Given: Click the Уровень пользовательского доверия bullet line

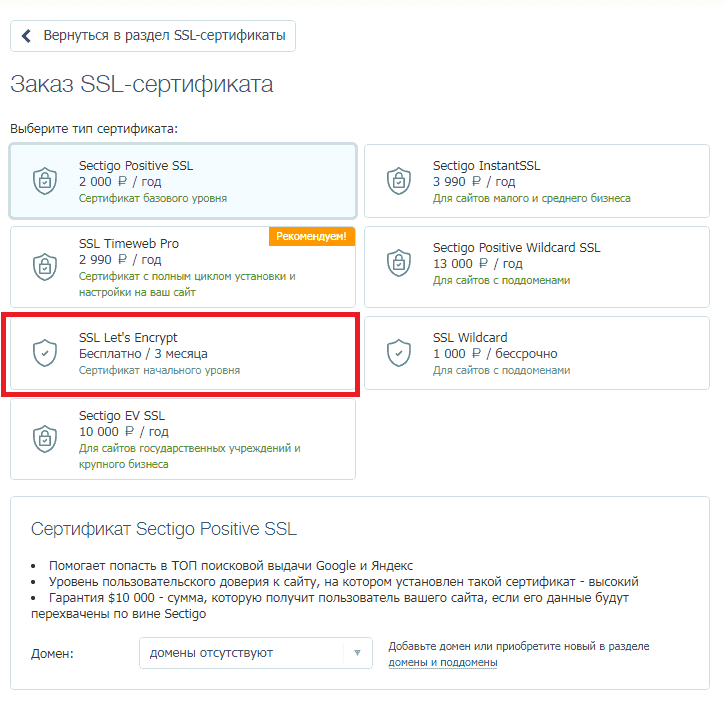Looking at the screenshot, I should (344, 581).
